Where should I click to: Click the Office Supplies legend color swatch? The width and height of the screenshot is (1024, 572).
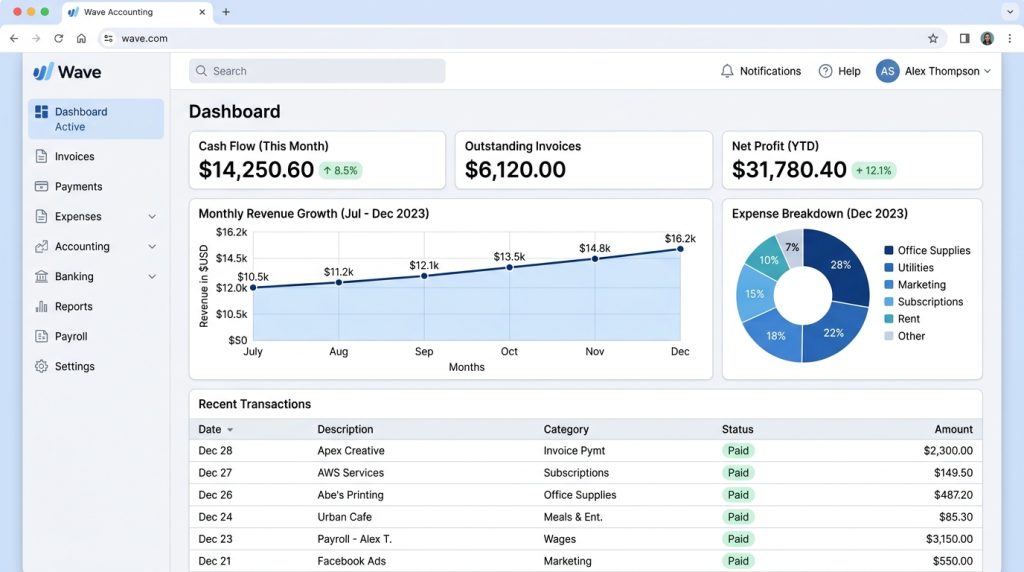pos(889,250)
